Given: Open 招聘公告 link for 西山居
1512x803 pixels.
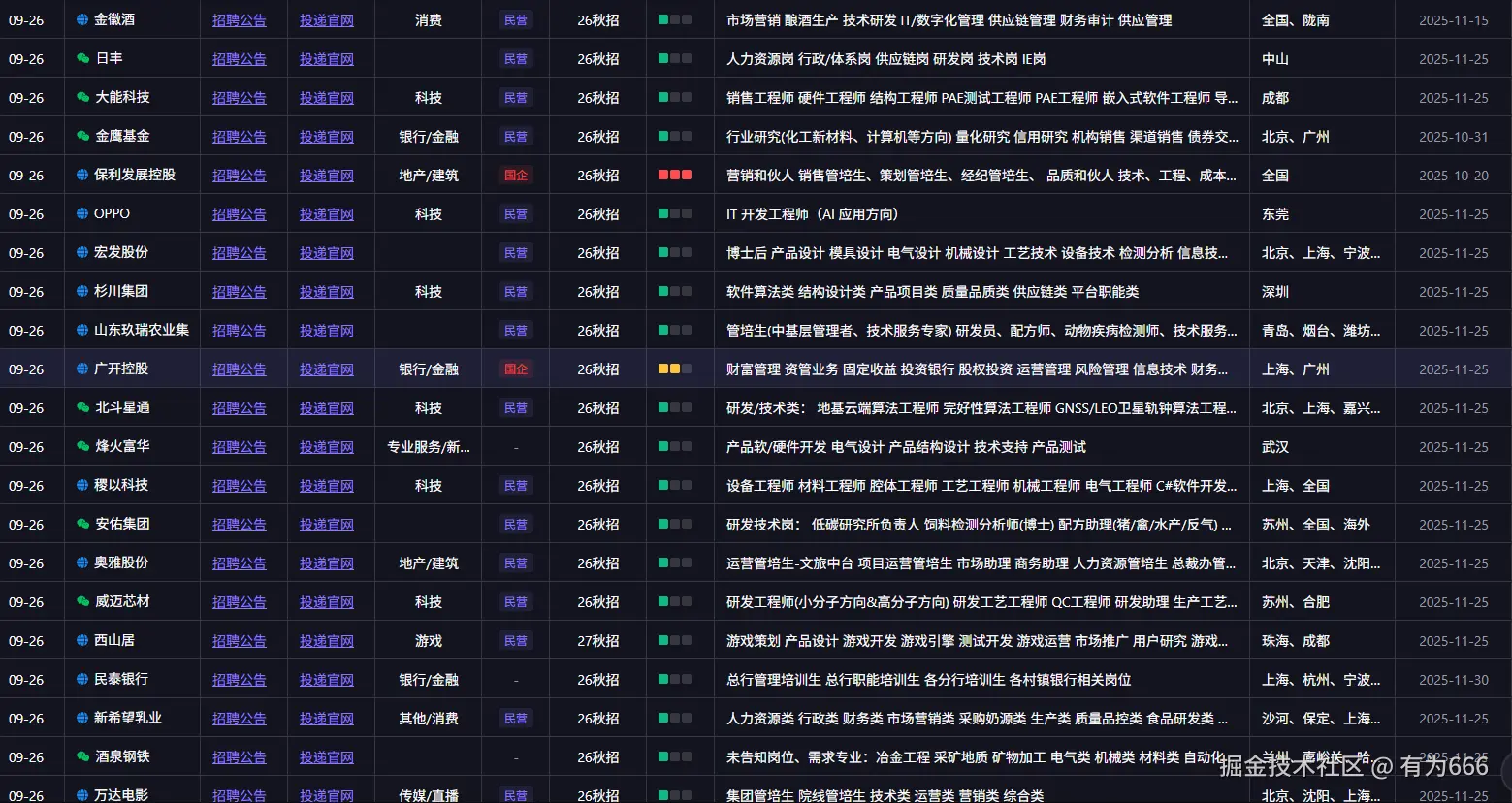Looking at the screenshot, I should pos(240,641).
